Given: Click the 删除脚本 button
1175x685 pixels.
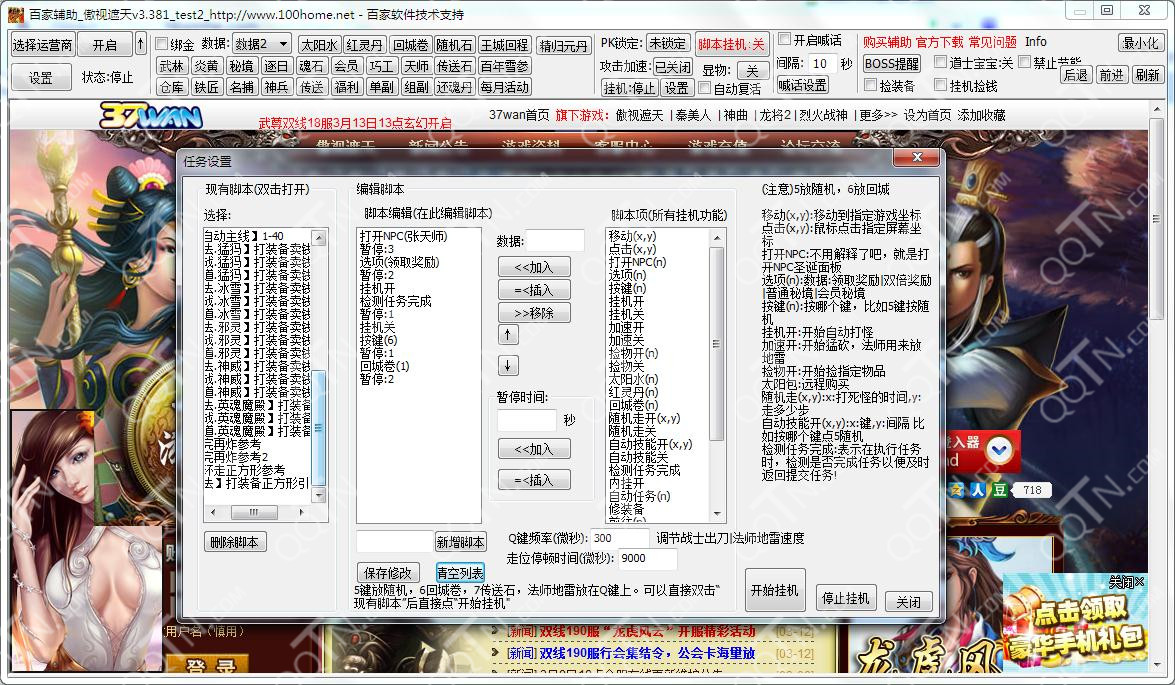Looking at the screenshot, I should coord(235,542).
